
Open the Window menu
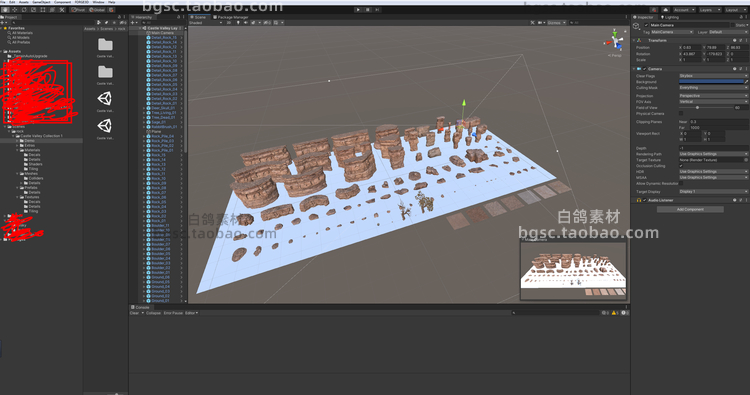(x=98, y=2)
